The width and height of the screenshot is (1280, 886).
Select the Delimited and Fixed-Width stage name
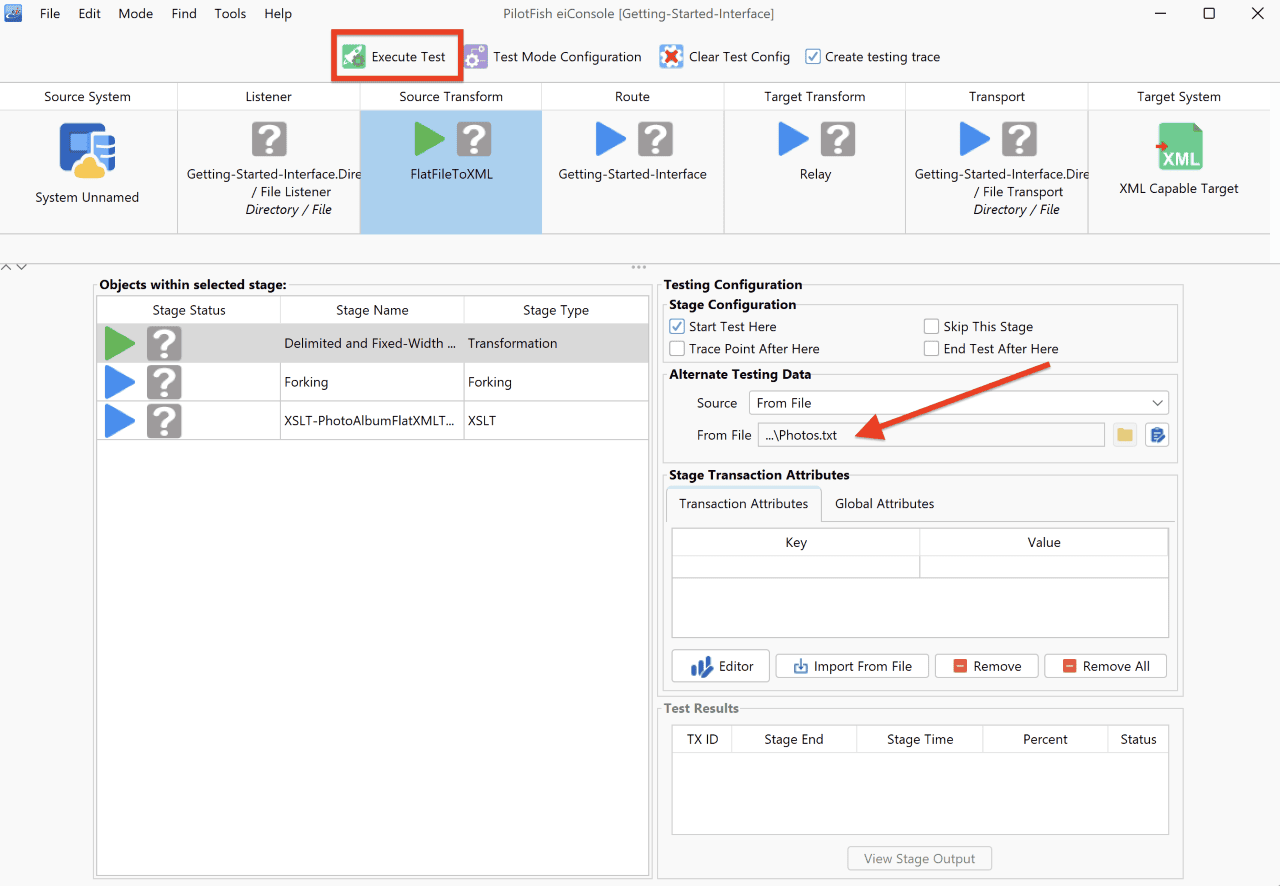(372, 344)
